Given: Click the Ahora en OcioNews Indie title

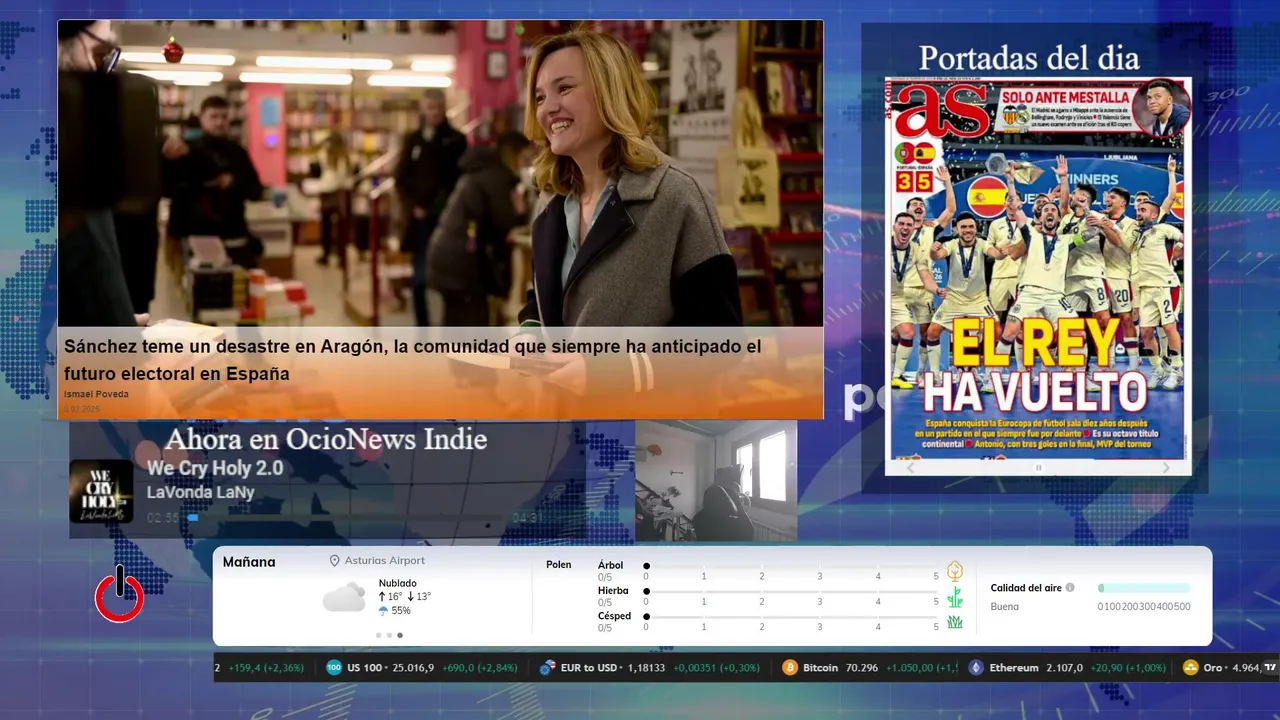Looking at the screenshot, I should pos(326,439).
